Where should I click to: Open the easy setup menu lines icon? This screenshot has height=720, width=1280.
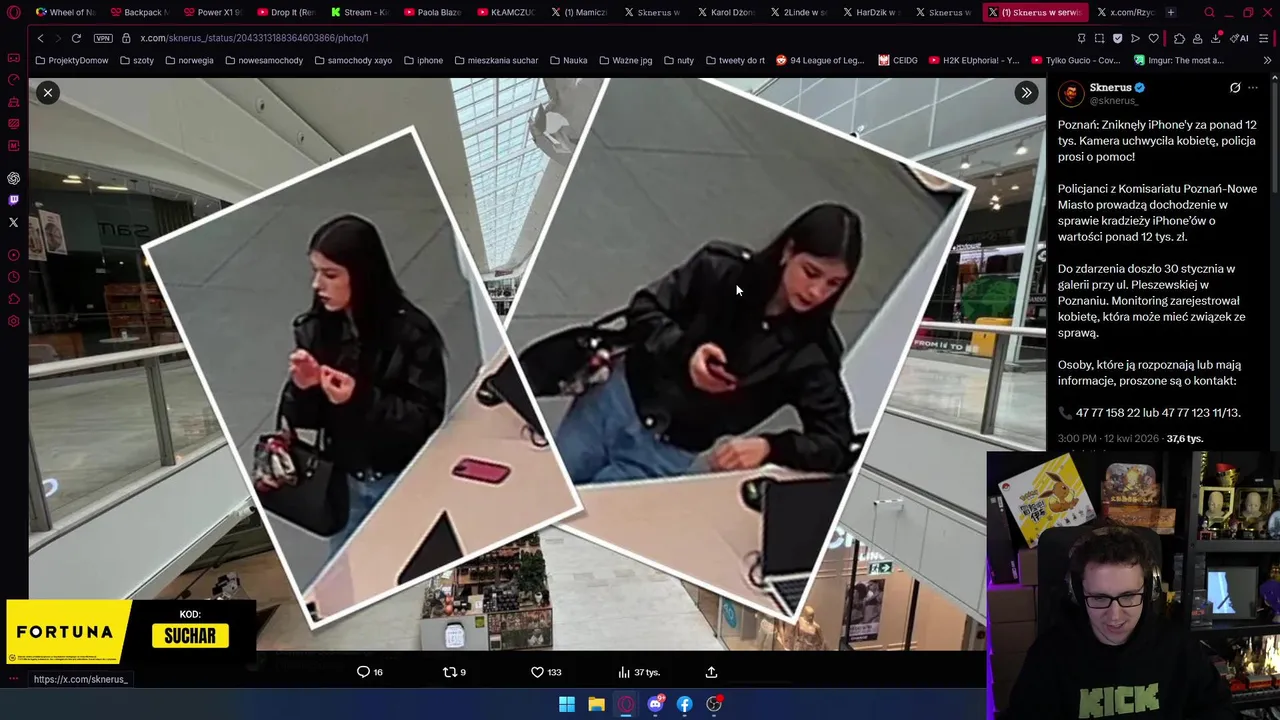pos(1264,38)
